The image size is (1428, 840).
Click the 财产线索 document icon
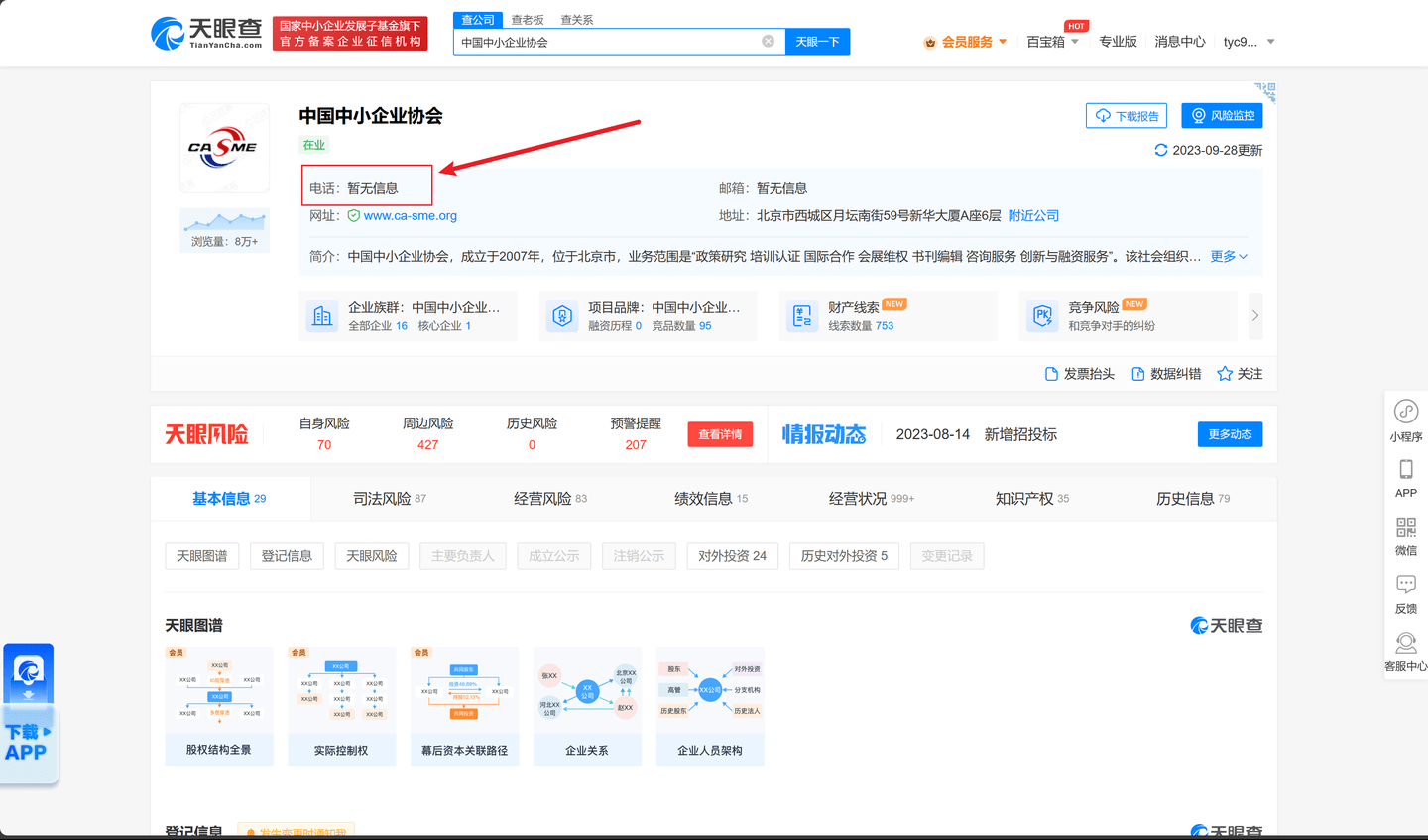(802, 316)
